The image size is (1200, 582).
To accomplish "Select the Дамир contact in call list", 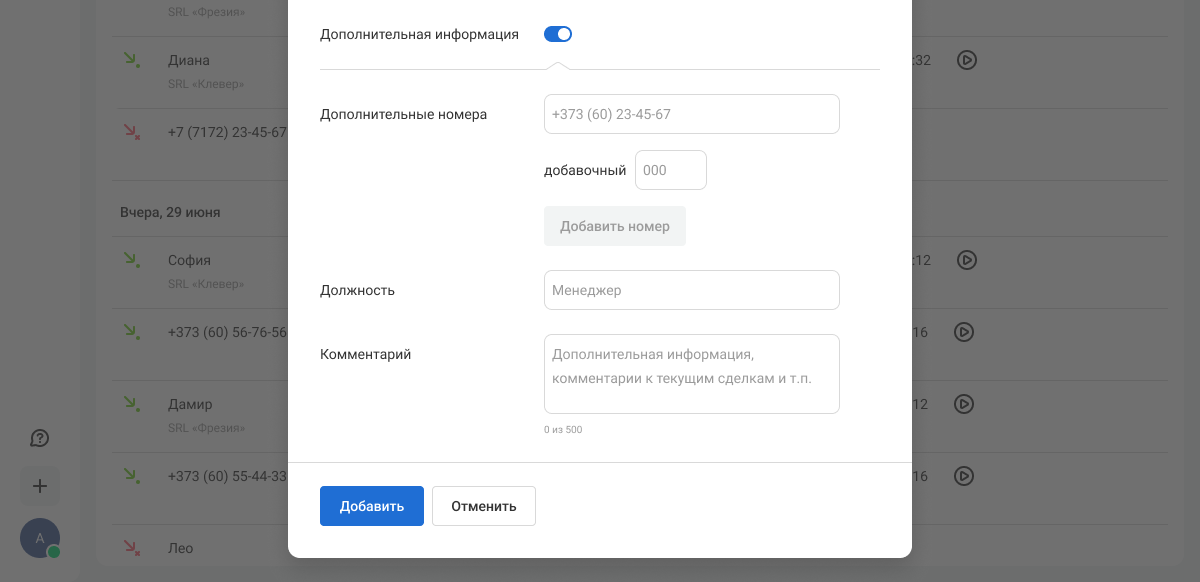I will [x=190, y=404].
